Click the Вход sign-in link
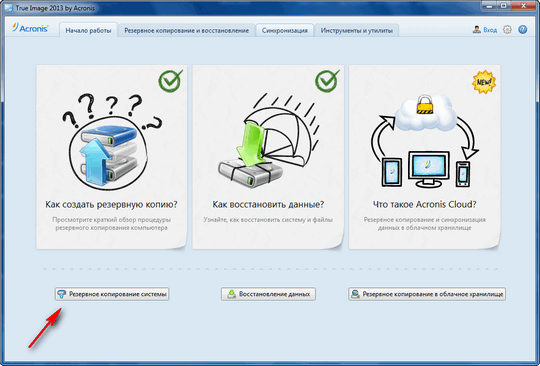Viewport: 540px width, 366px height. (490, 30)
